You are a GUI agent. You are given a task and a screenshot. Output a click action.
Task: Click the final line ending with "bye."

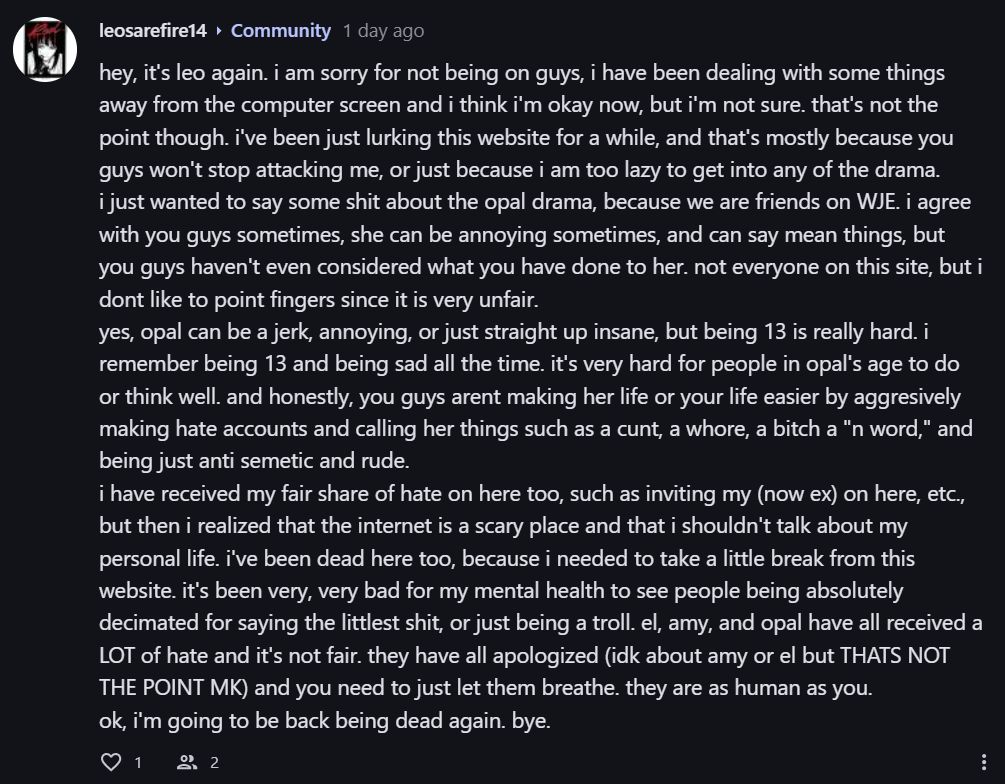point(325,721)
